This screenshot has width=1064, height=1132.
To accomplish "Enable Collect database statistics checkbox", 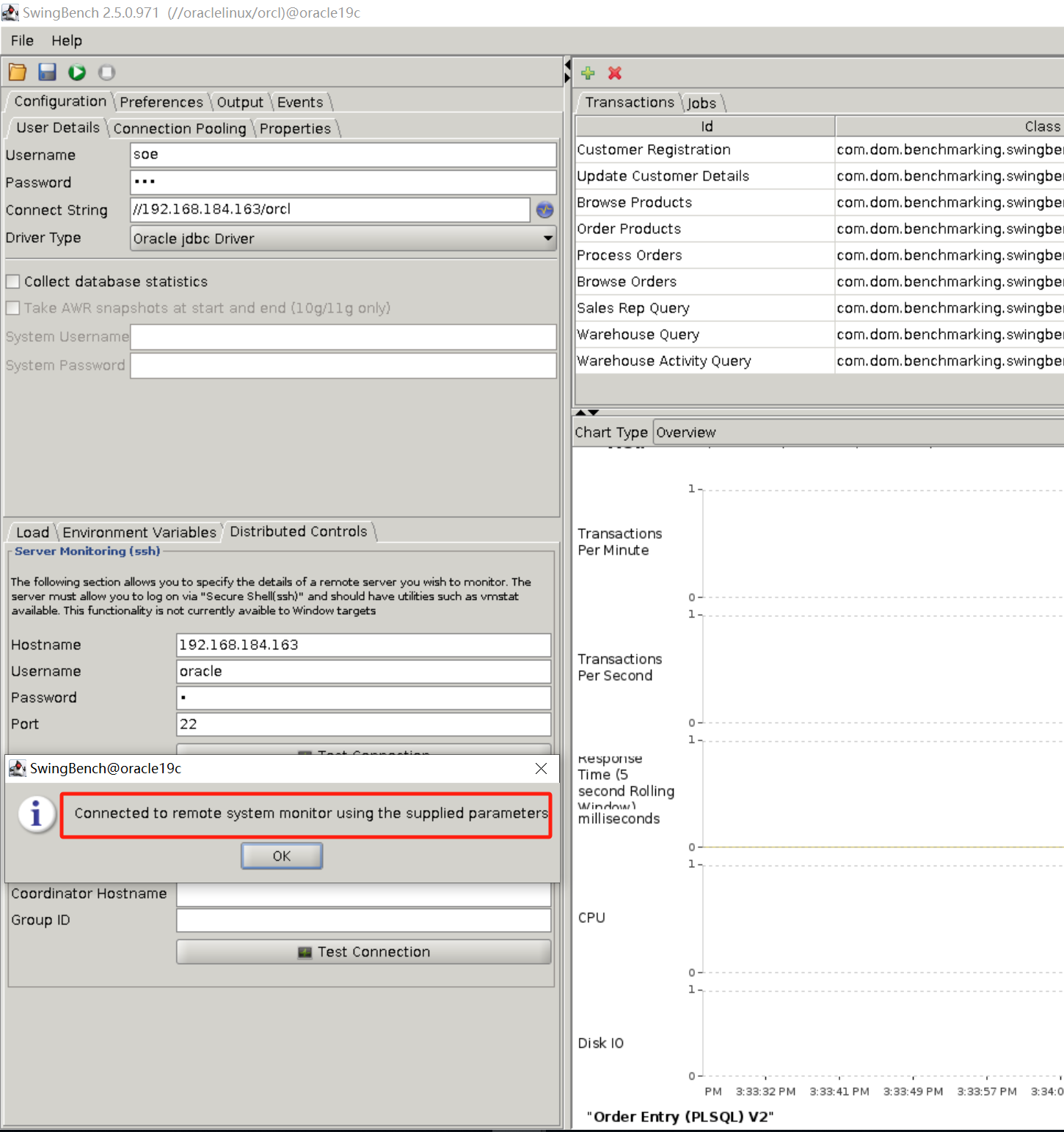I will (x=12, y=282).
